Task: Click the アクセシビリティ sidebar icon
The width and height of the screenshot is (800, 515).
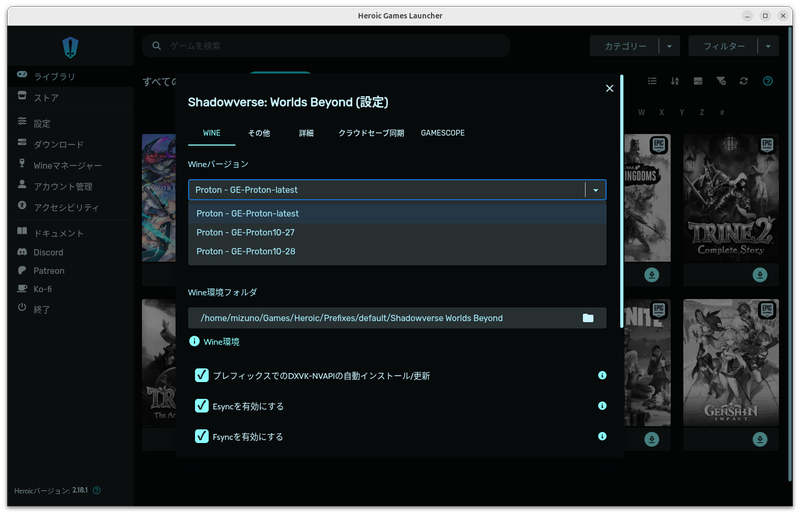Action: tap(22, 205)
